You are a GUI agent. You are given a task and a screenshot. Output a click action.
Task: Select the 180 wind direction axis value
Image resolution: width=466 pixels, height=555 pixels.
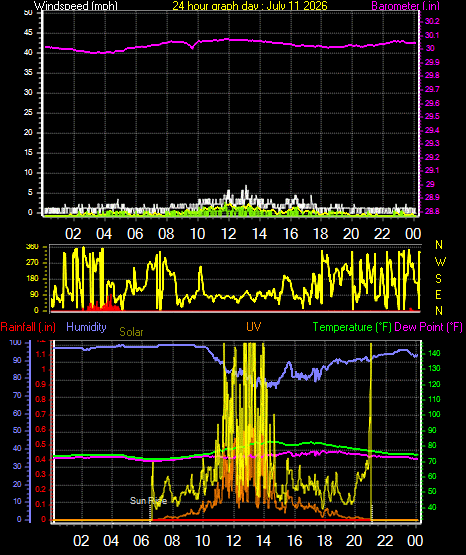point(32,279)
